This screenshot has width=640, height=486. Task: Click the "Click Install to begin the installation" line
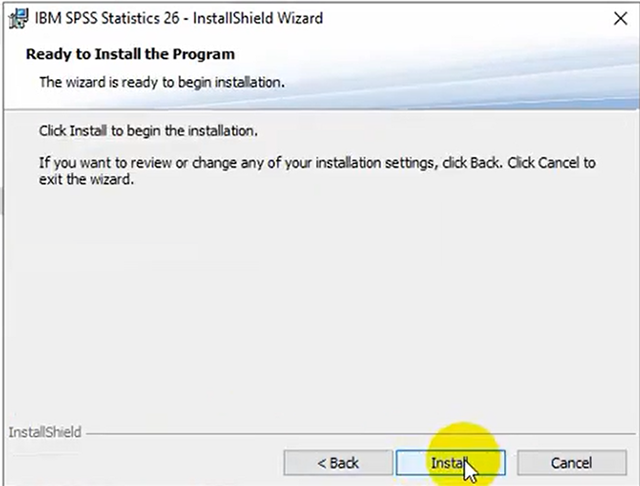point(148,131)
